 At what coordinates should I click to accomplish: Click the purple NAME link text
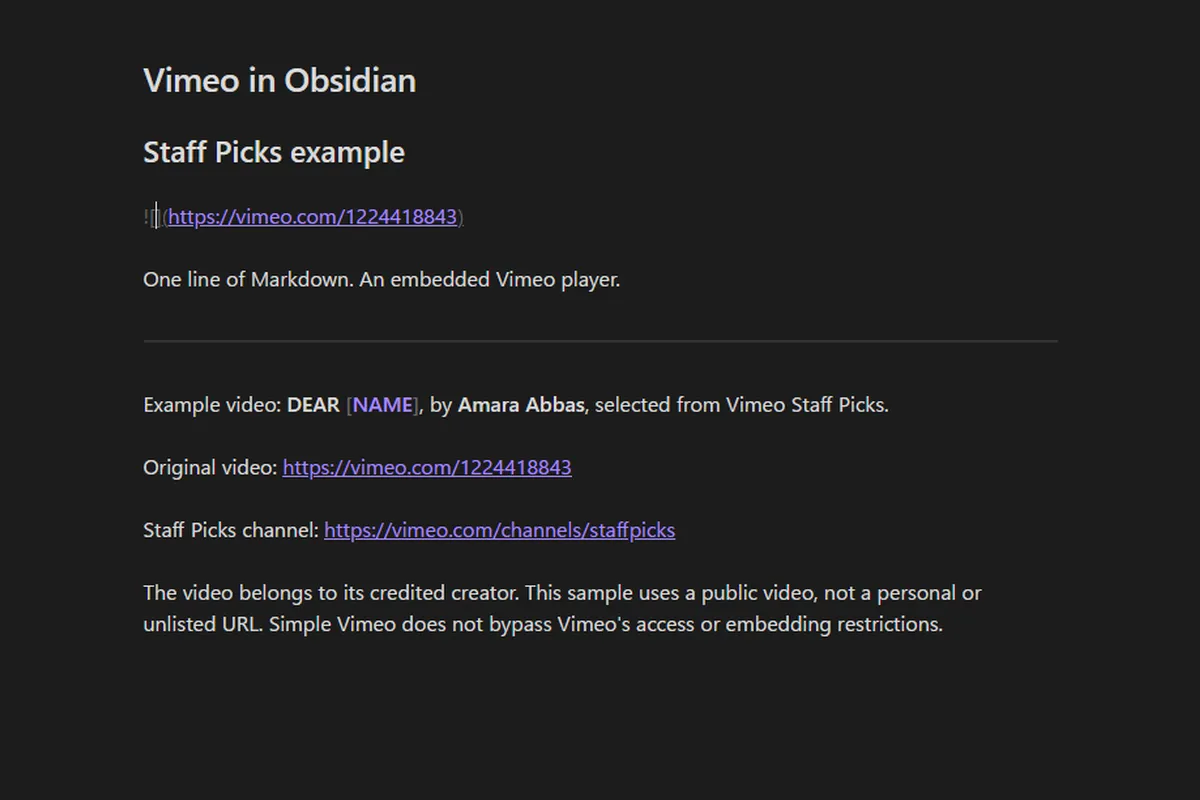tap(383, 405)
